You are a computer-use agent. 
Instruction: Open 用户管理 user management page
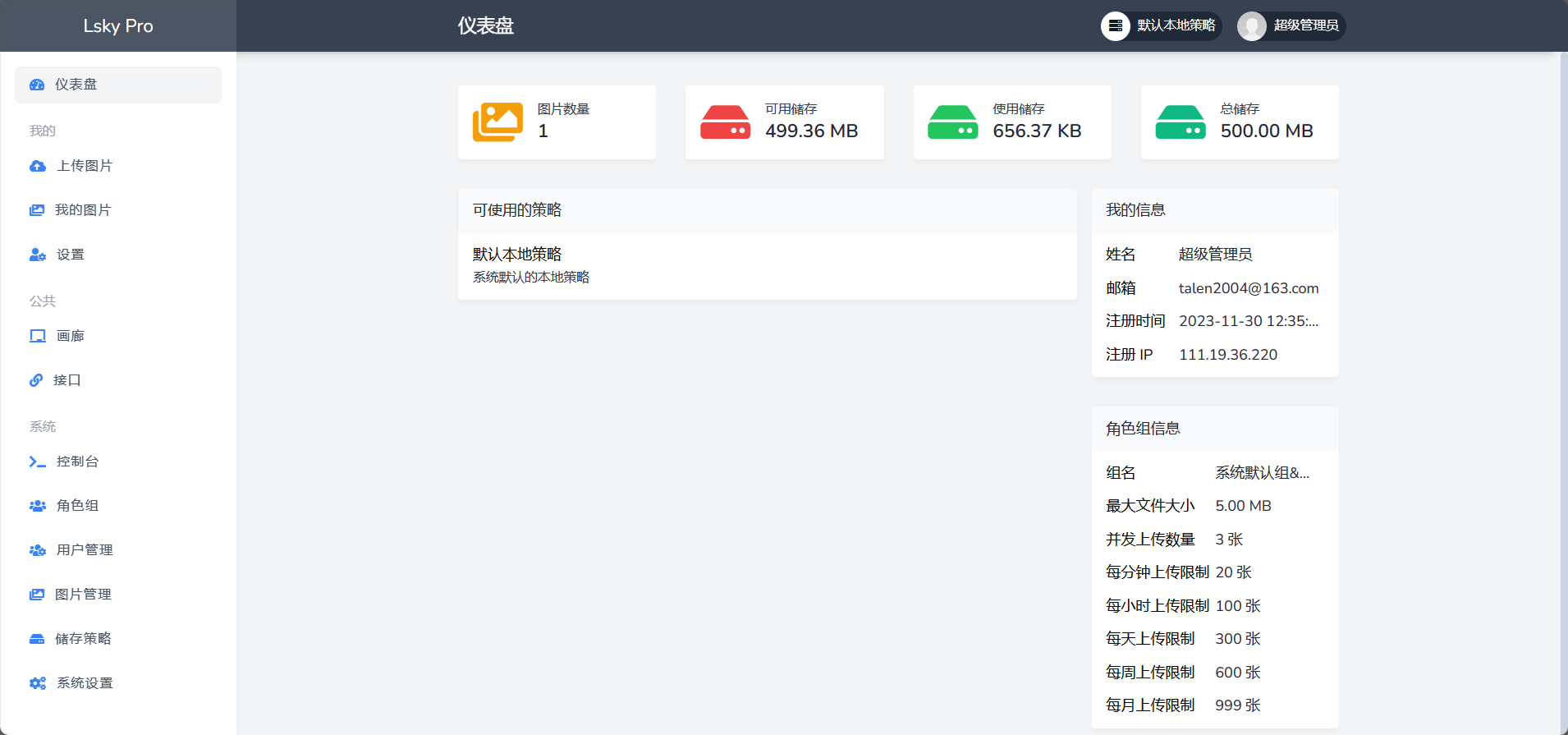coord(85,550)
